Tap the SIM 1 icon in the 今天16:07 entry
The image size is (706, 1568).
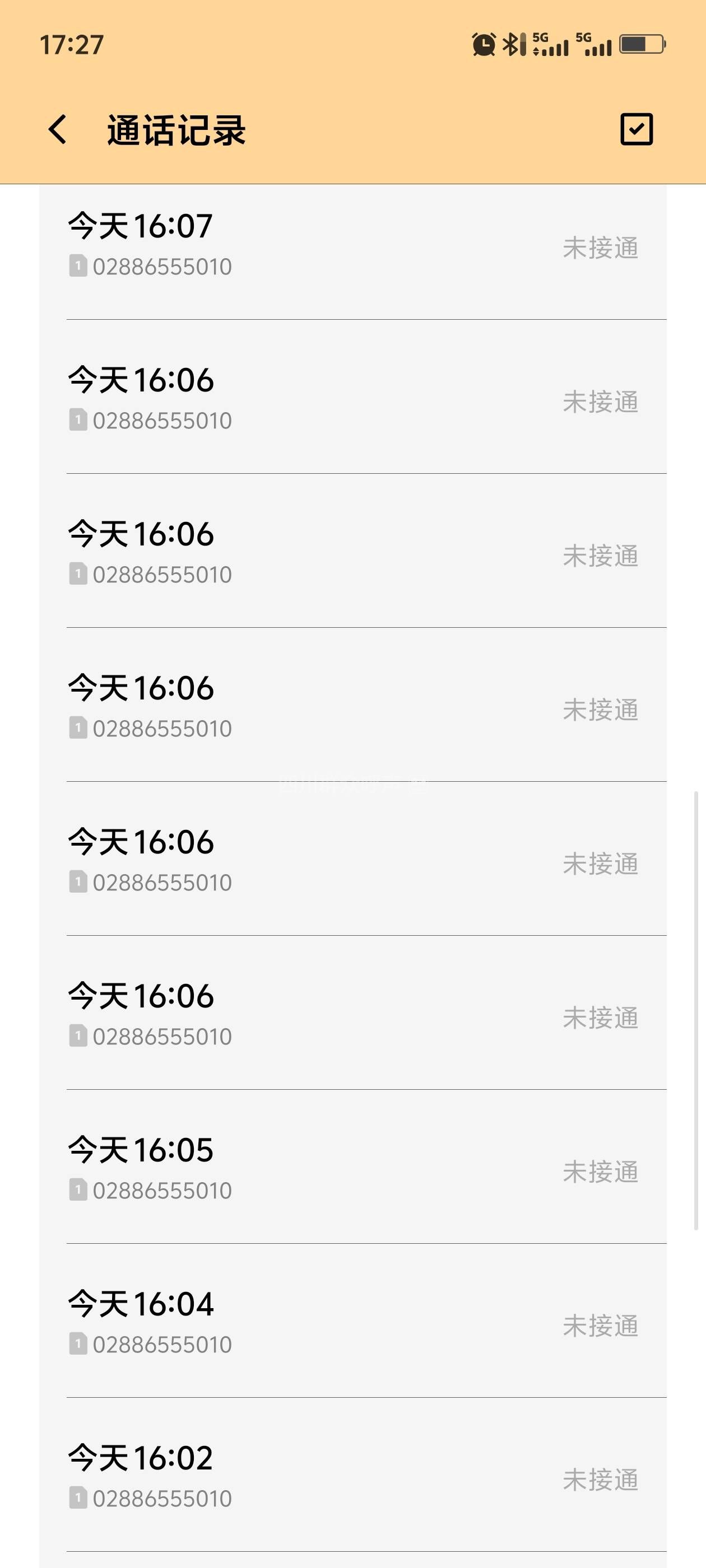[x=78, y=266]
